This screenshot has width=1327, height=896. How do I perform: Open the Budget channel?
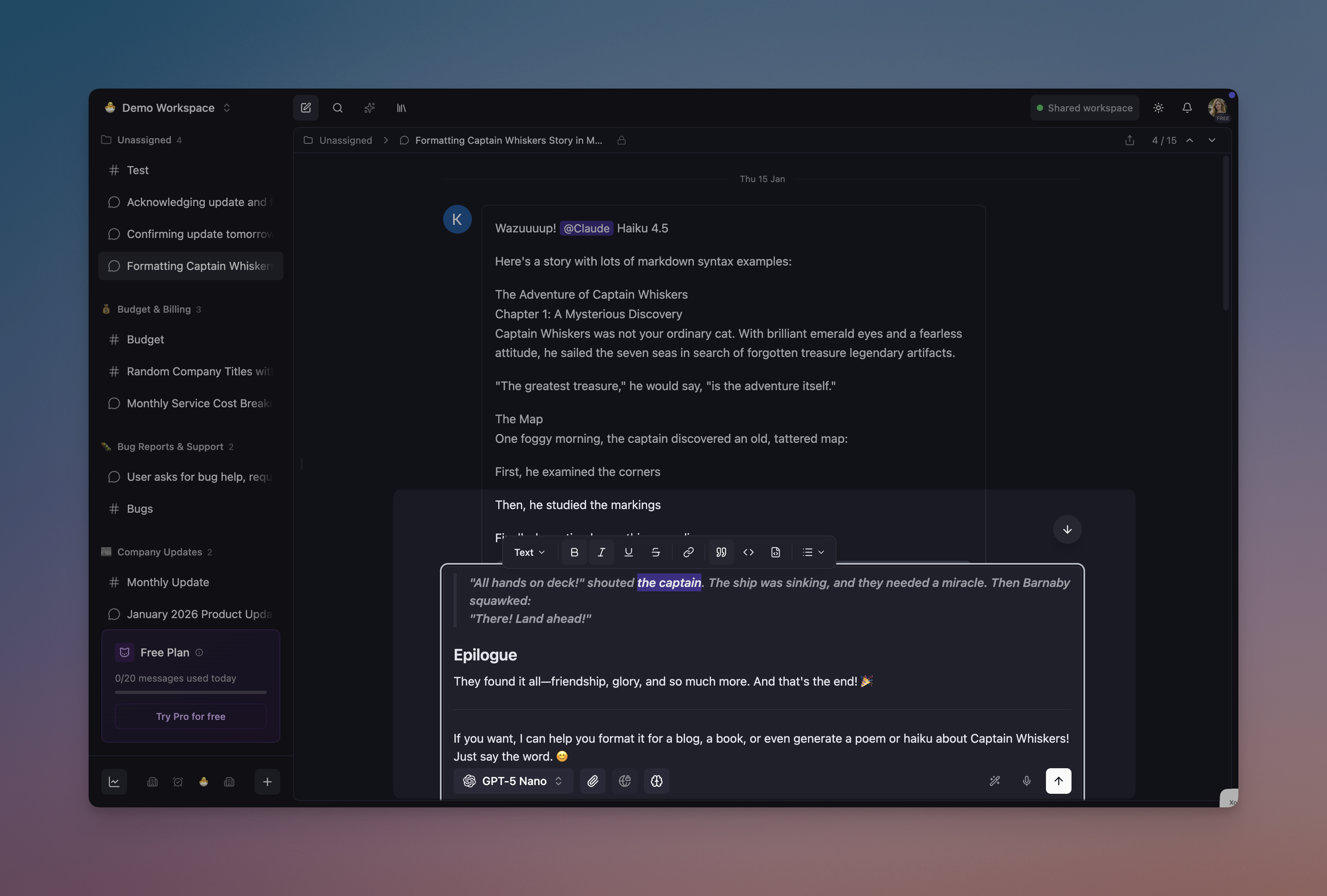tap(191, 339)
